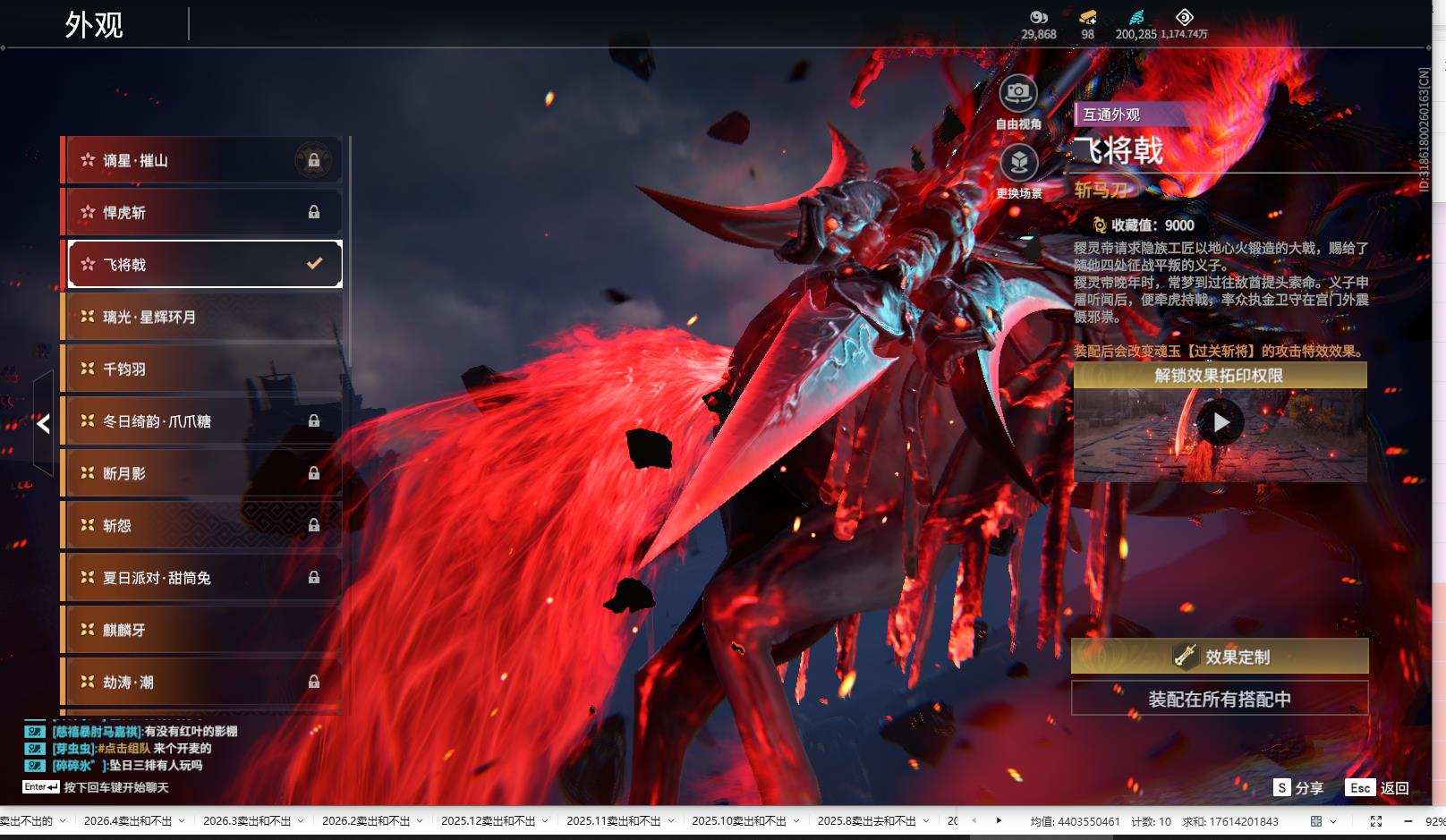The width and height of the screenshot is (1446, 840).
Task: Click the checkmark on equipped 飞将戟
Action: coord(314,264)
